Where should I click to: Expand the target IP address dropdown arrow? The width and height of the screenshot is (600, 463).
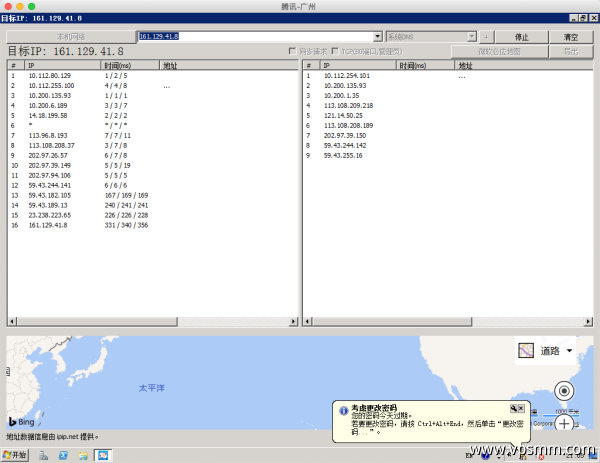point(378,36)
